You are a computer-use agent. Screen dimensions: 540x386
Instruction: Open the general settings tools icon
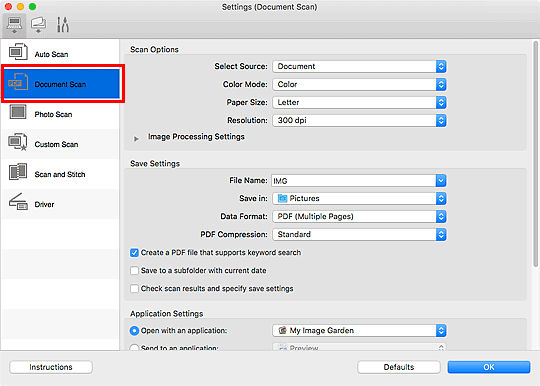click(x=63, y=25)
